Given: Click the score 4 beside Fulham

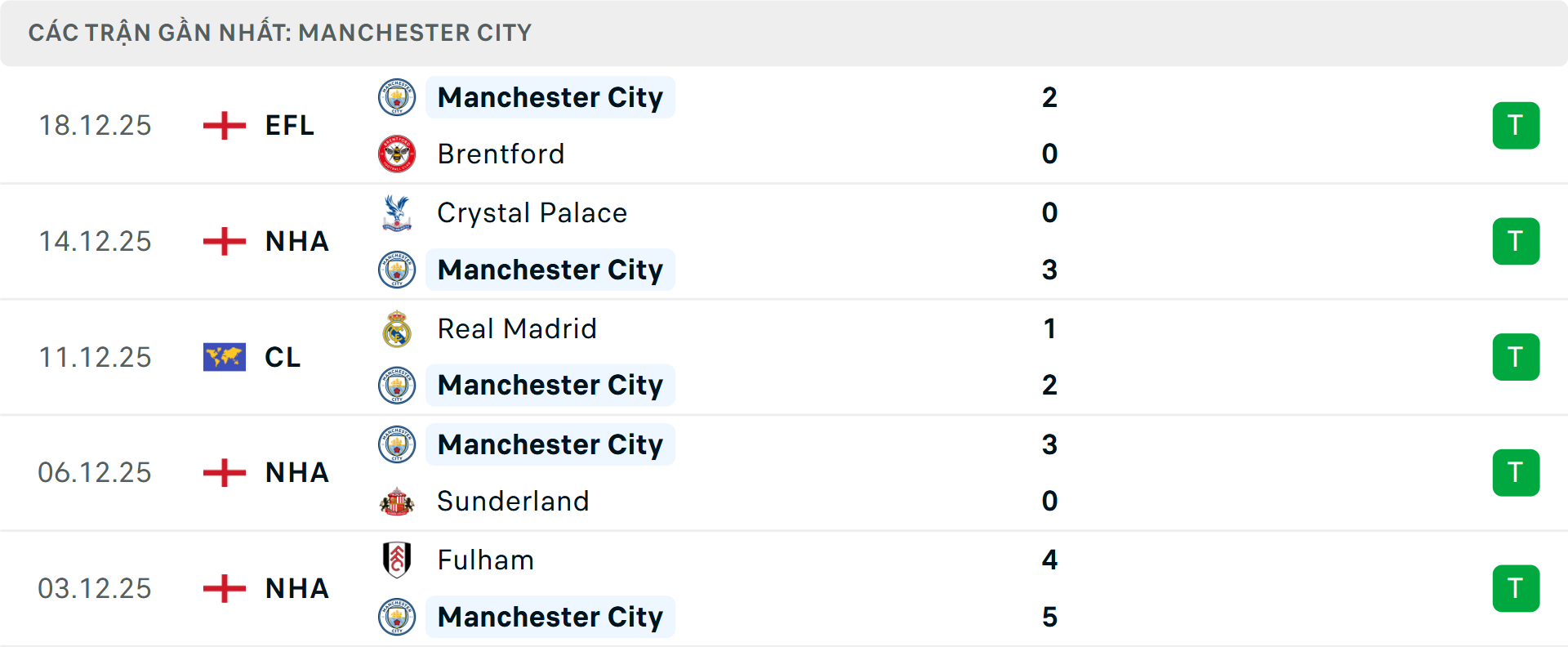Looking at the screenshot, I should 1050,560.
